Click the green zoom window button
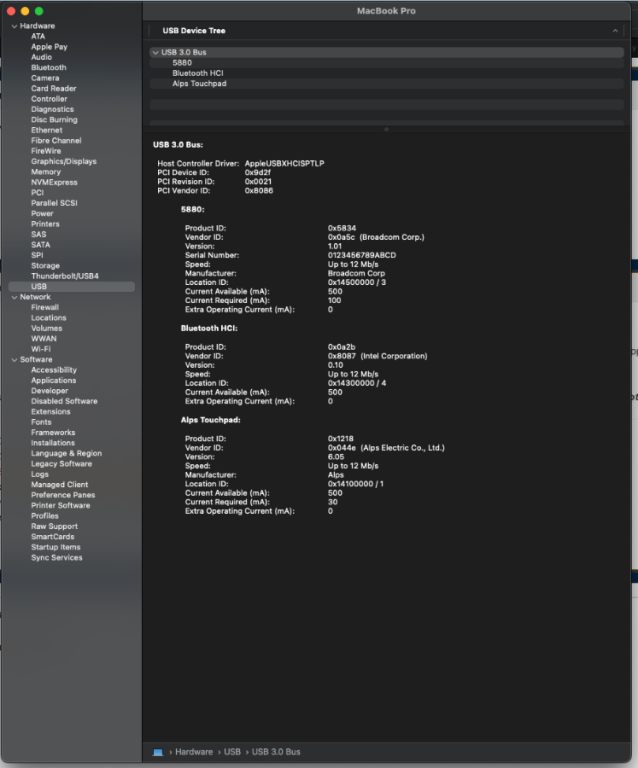This screenshot has width=638, height=768. pos(39,11)
